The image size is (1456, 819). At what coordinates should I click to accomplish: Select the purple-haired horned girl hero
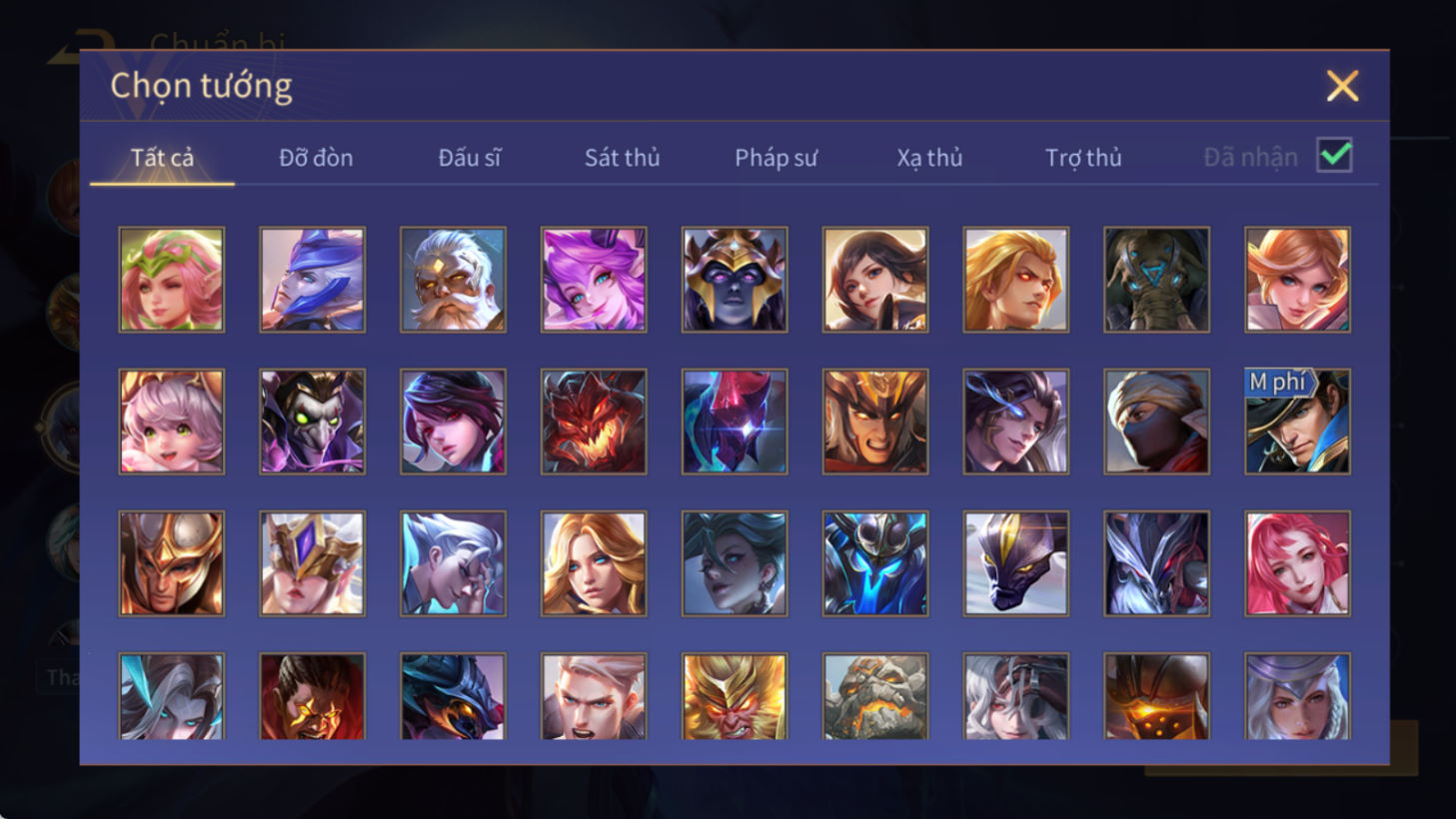point(594,280)
